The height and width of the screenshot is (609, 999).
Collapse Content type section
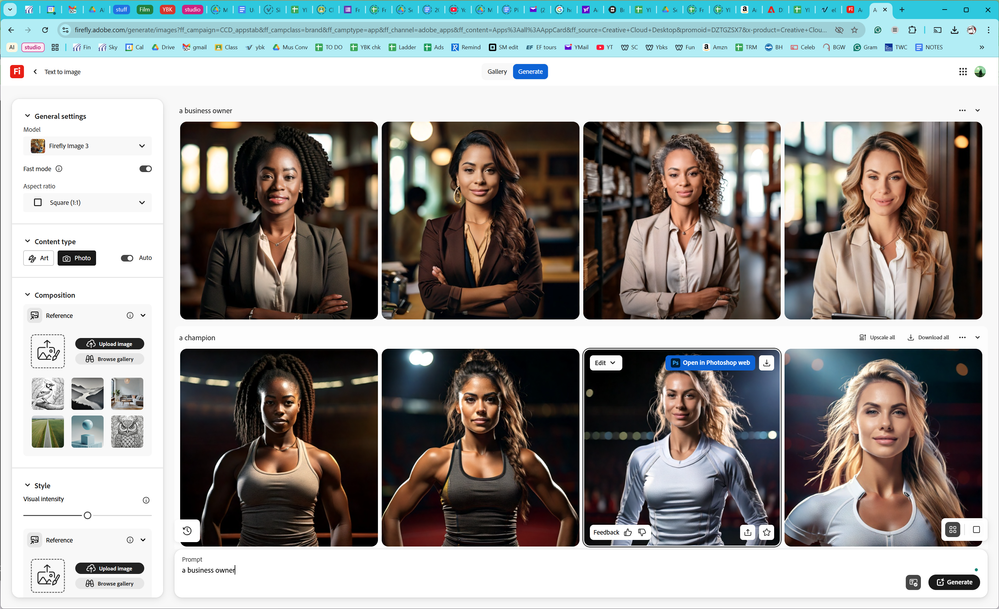(x=27, y=241)
